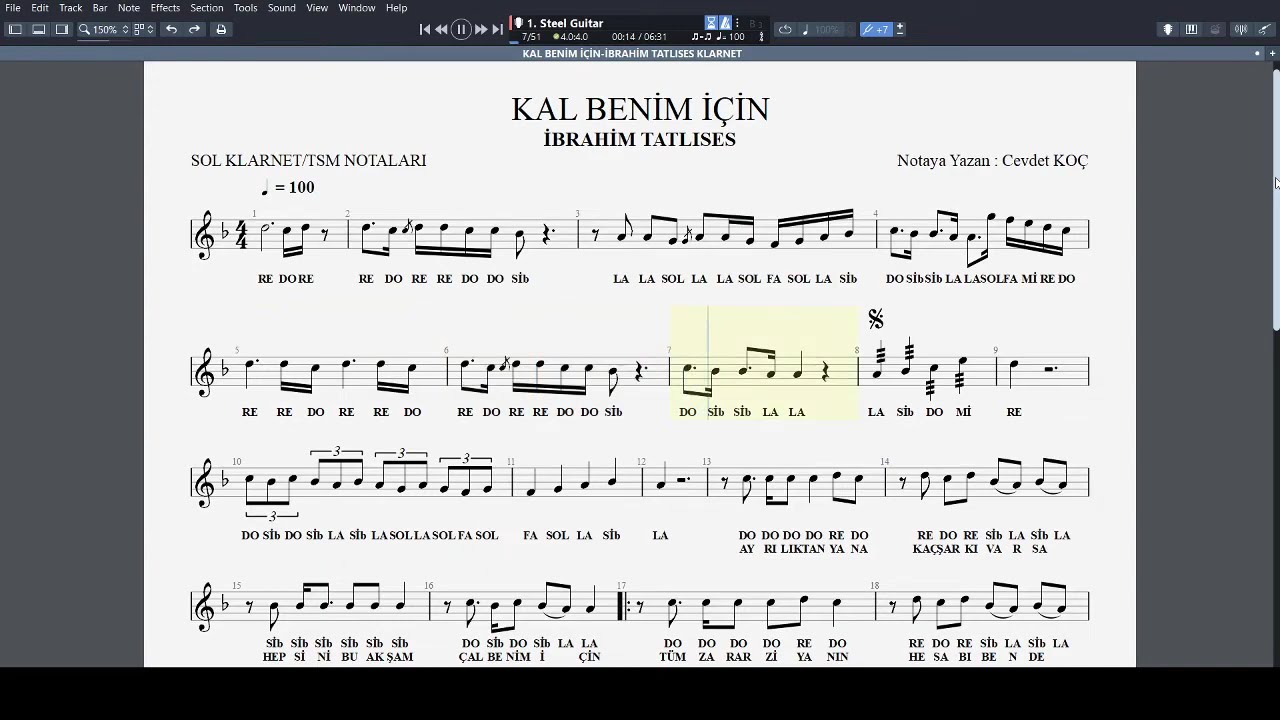Click the lyric KAÇŞAR KI VA R SA
This screenshot has height=720, width=1280.
click(x=980, y=549)
